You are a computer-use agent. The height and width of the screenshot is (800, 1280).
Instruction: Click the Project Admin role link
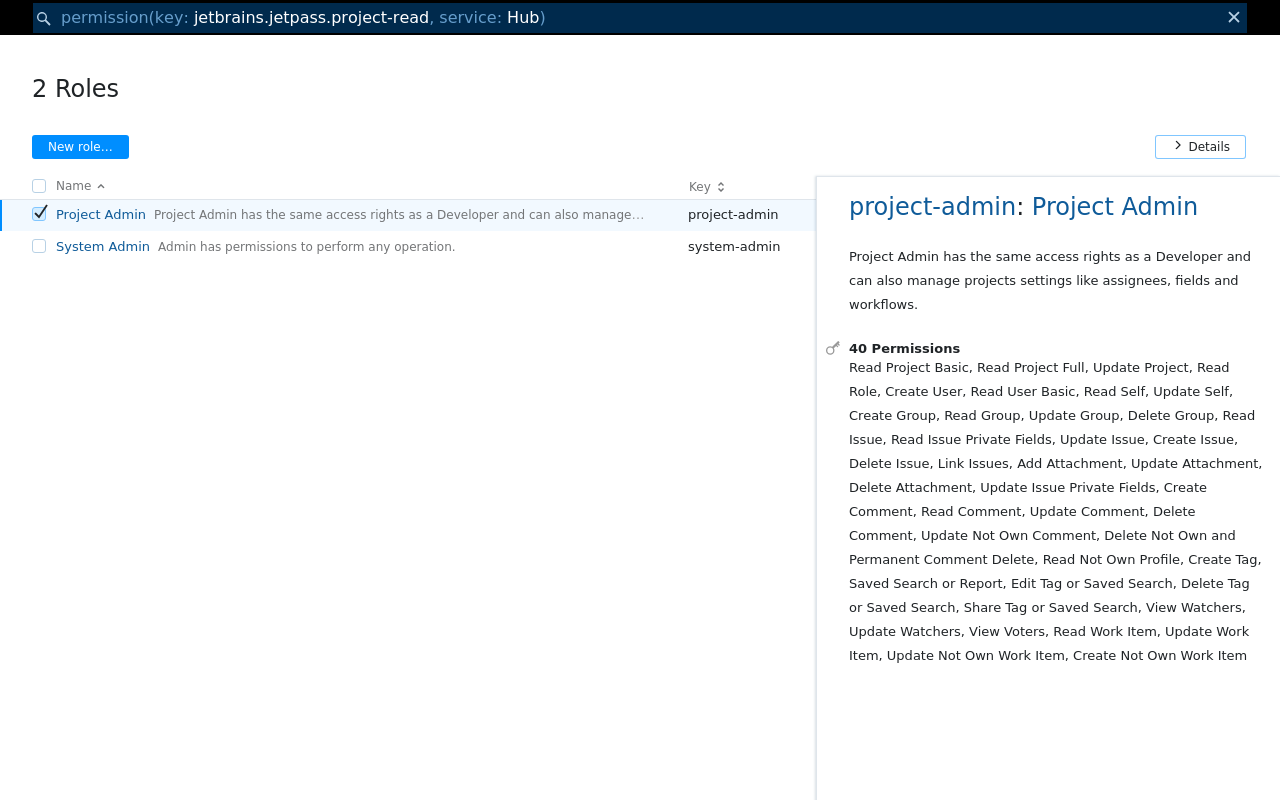pos(100,214)
